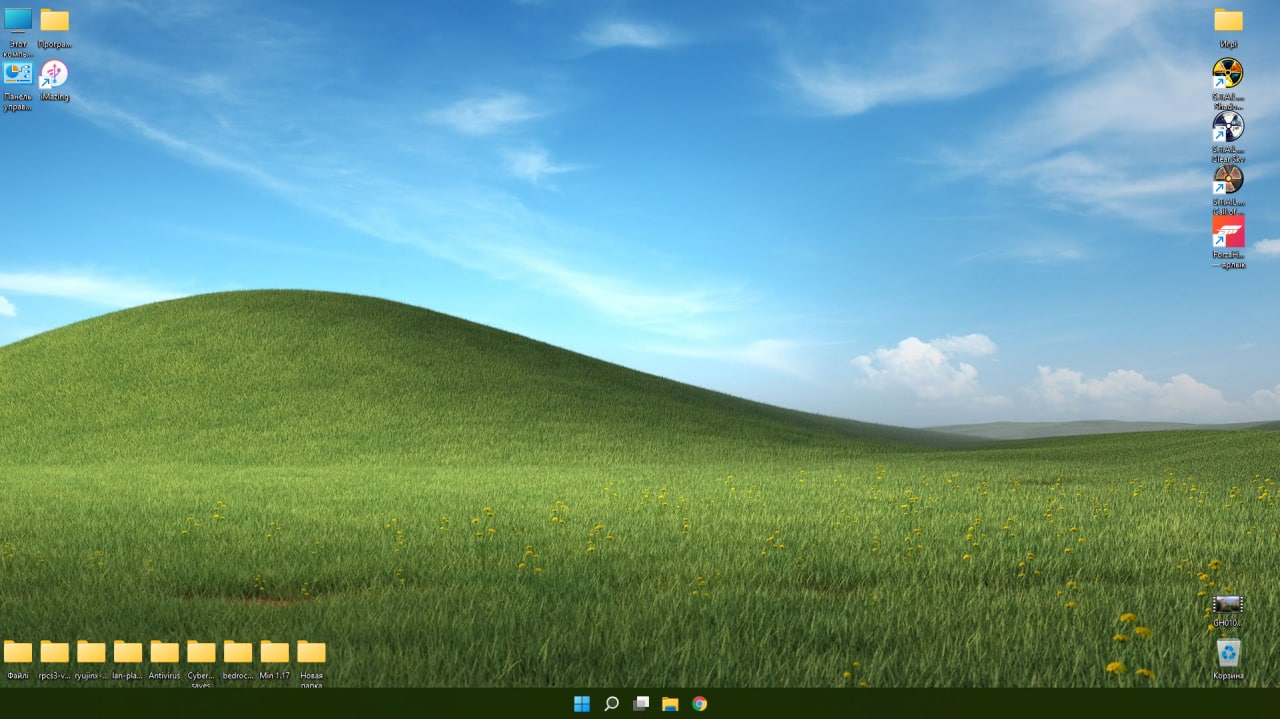Open File Explorer from taskbar

point(670,704)
